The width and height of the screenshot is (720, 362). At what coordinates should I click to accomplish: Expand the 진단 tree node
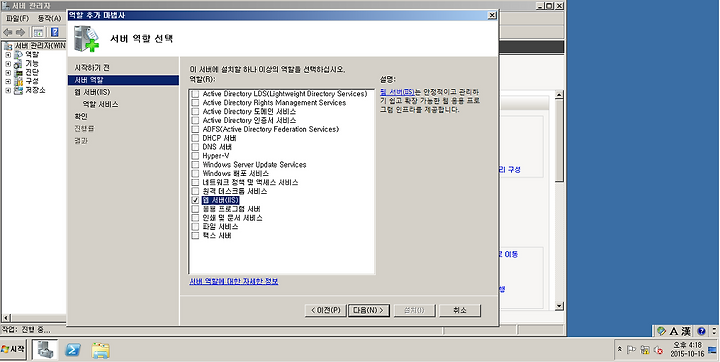pos(8,73)
